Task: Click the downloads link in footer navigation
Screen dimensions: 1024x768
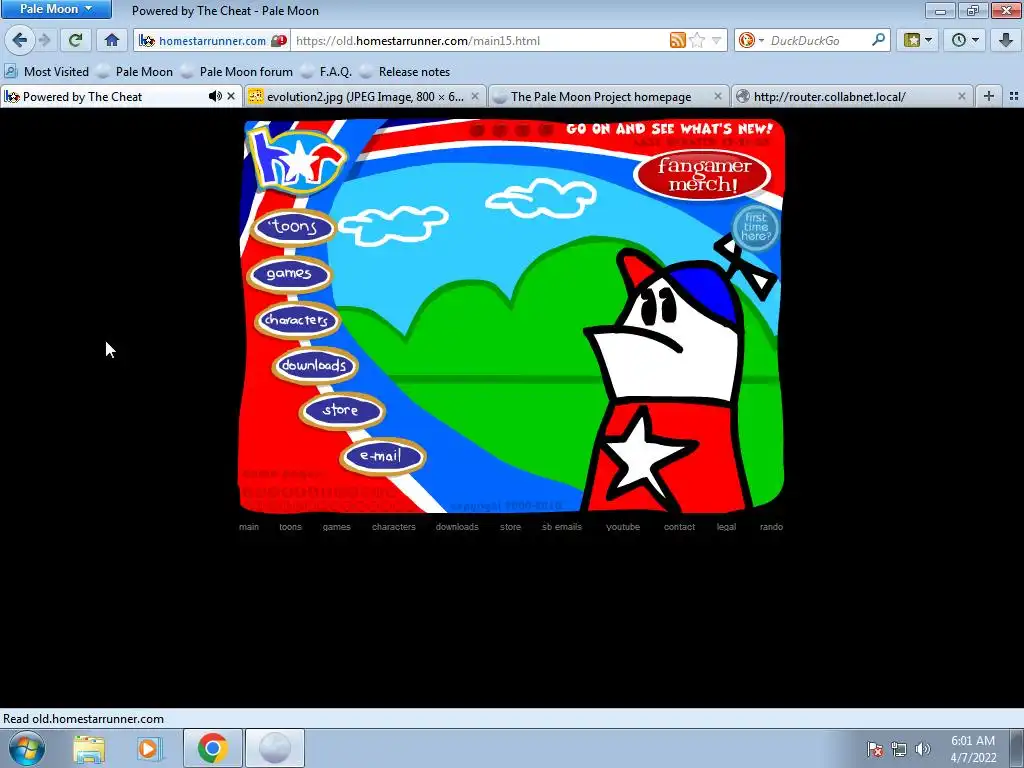Action: click(x=457, y=527)
